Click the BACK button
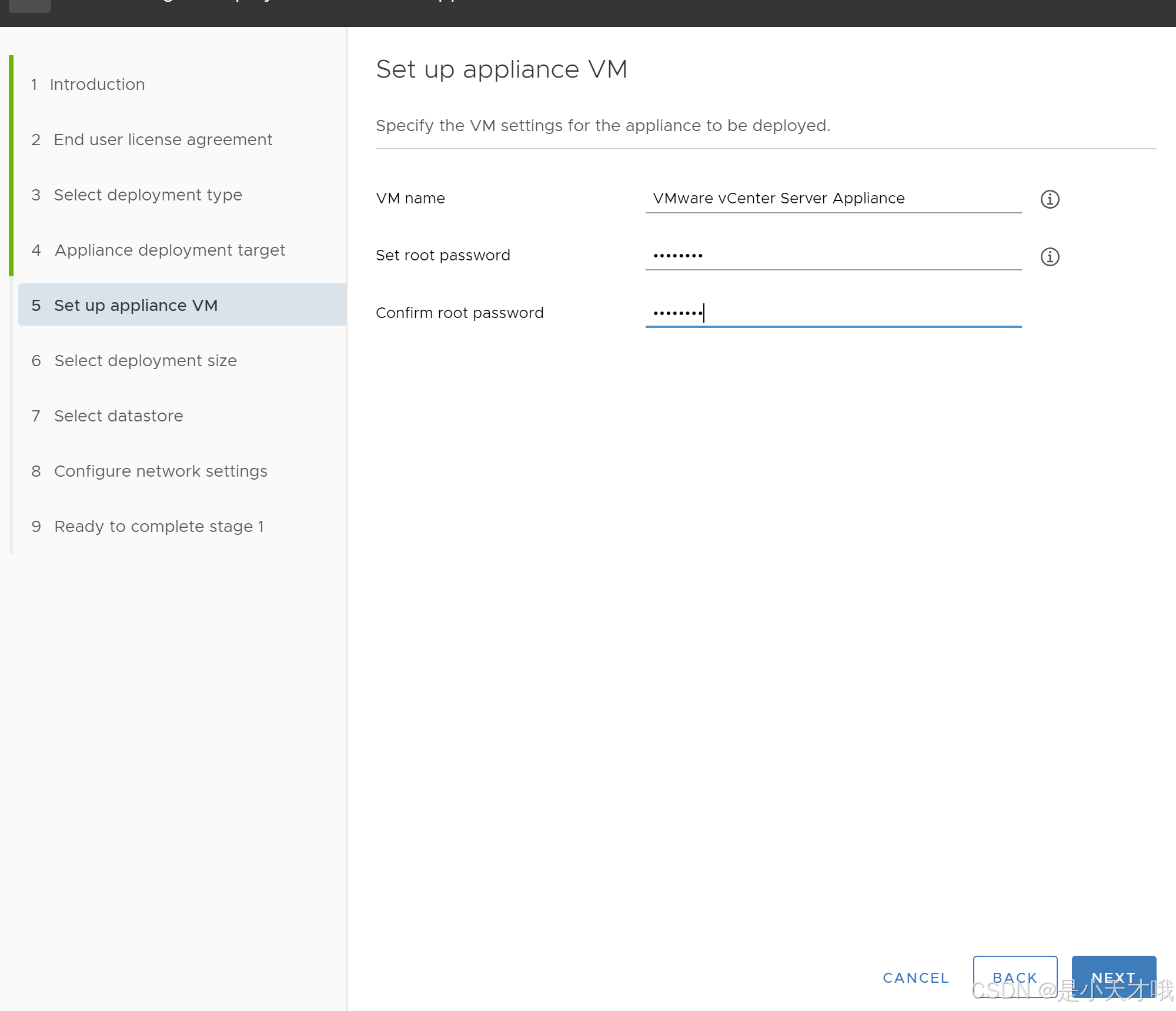 point(1015,976)
